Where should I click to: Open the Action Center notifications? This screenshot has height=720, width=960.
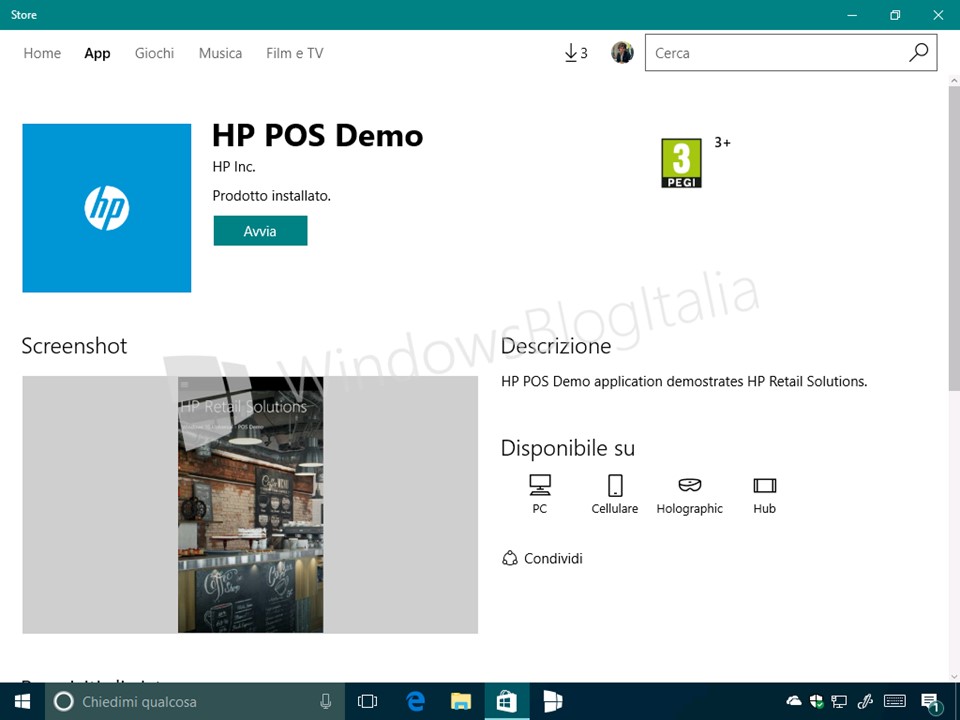click(x=929, y=702)
